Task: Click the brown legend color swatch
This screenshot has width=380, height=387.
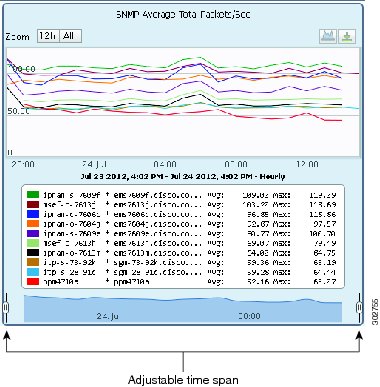Action: coord(33,262)
